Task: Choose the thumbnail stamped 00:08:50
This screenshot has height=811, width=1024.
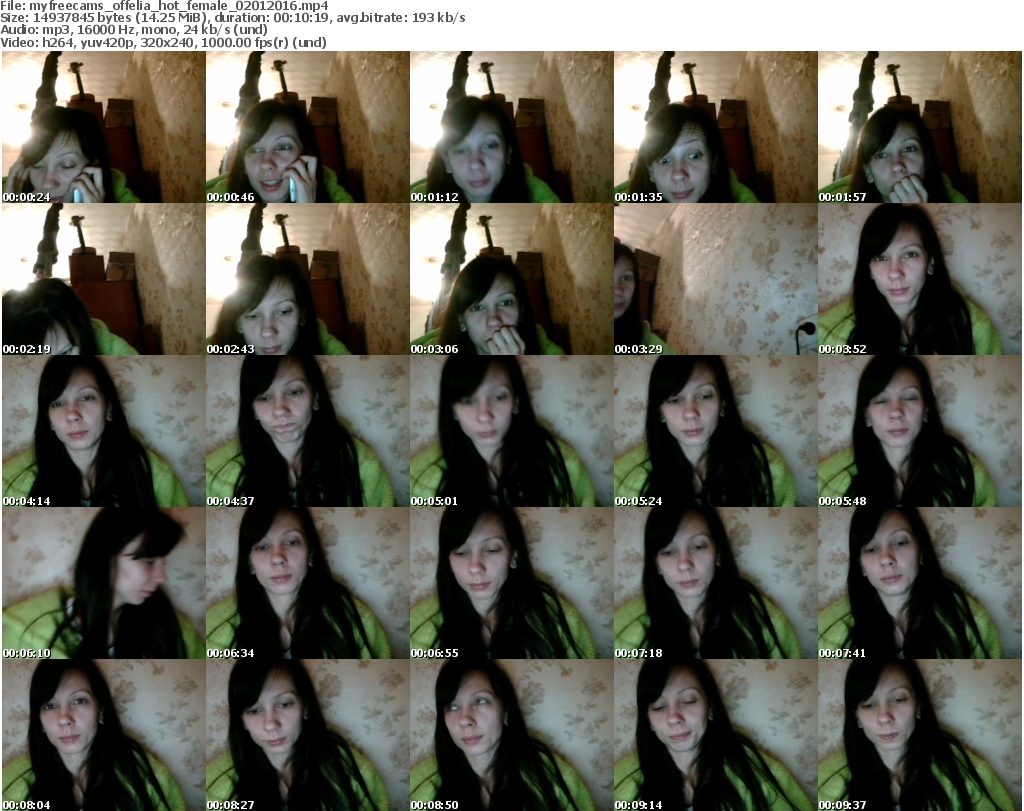Action: pyautogui.click(x=511, y=735)
